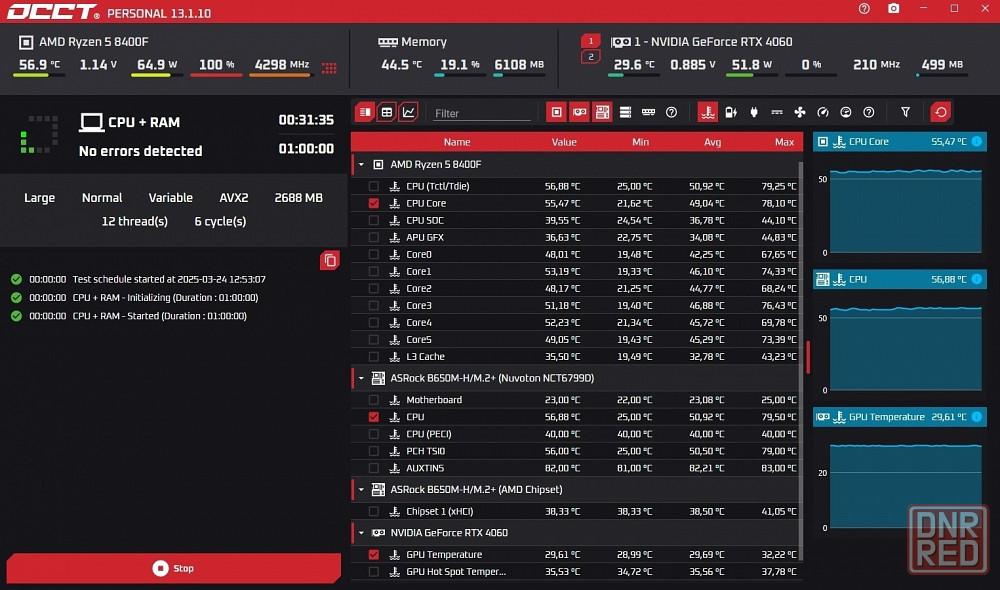The image size is (1000, 590).
Task: Copy the test log to clipboard
Action: [x=330, y=260]
